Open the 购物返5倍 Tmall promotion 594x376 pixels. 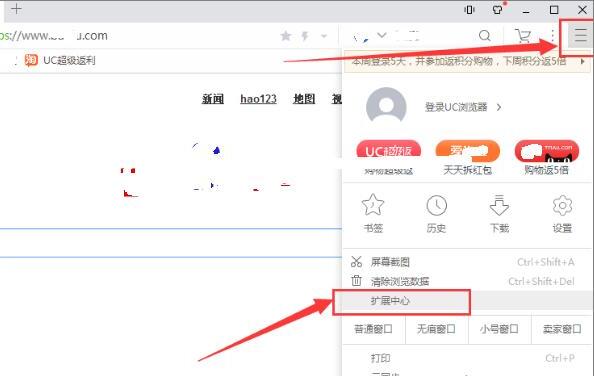coord(547,159)
